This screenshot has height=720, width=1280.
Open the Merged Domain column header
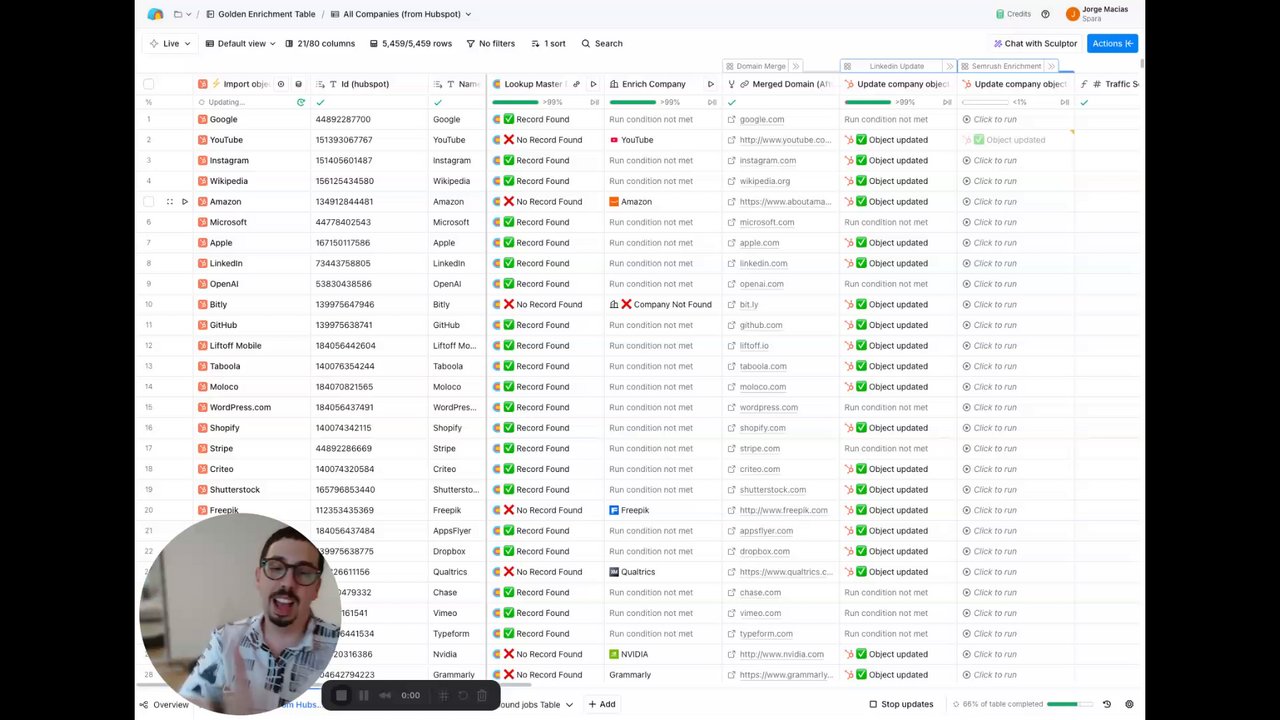click(780, 84)
